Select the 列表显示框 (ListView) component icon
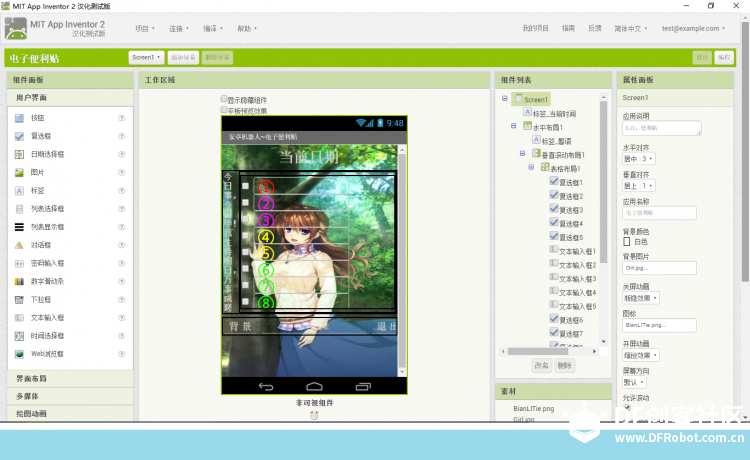 [19, 227]
